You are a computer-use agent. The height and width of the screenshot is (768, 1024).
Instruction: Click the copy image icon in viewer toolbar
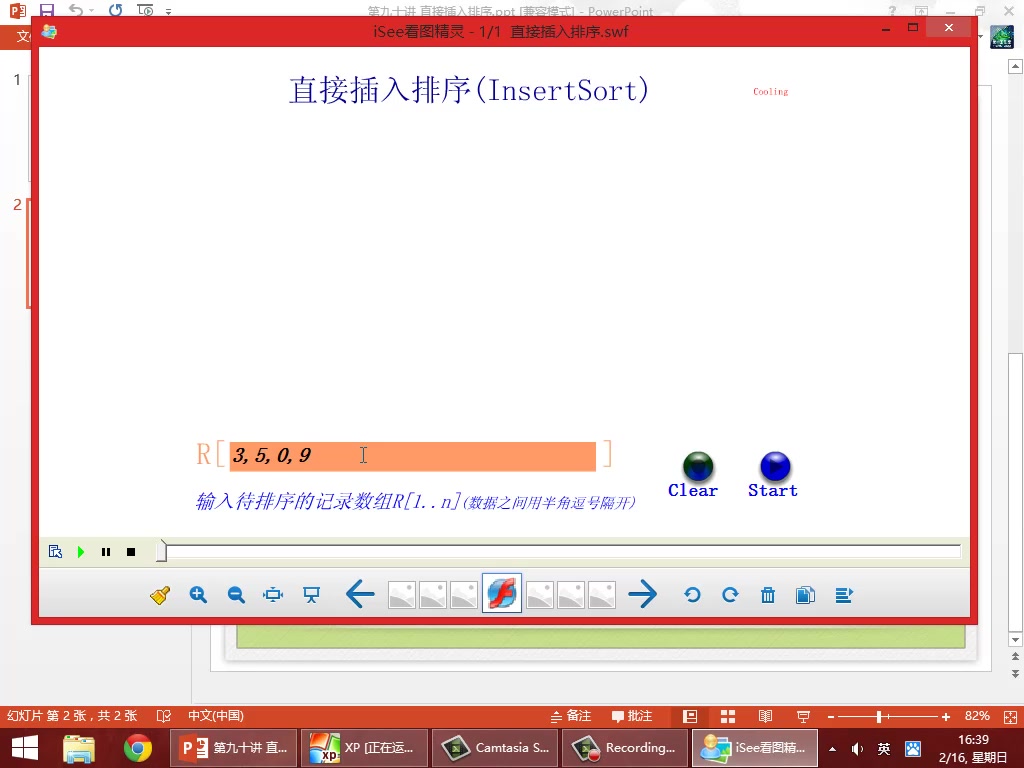click(x=805, y=594)
